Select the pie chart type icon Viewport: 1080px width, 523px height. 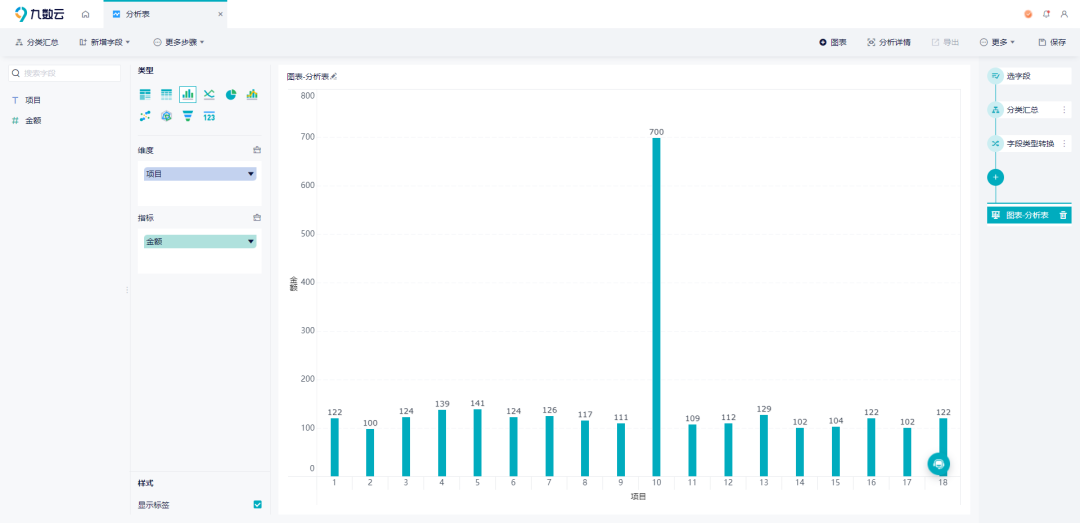(230, 94)
